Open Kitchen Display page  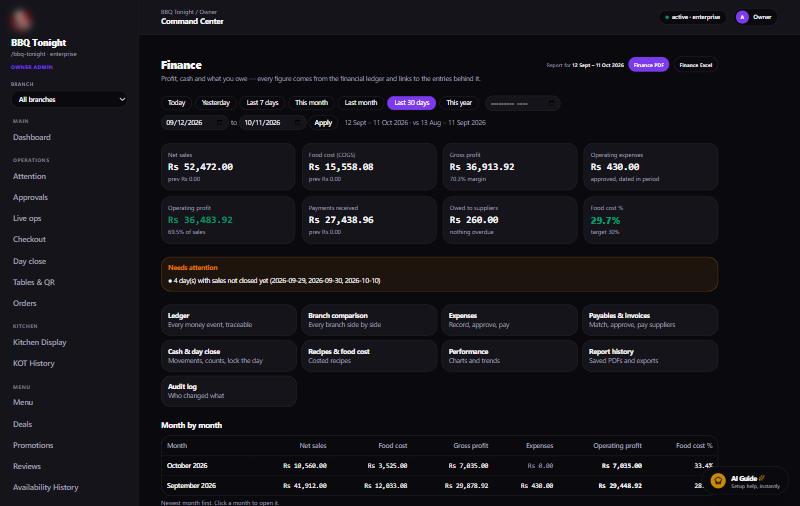pos(40,342)
